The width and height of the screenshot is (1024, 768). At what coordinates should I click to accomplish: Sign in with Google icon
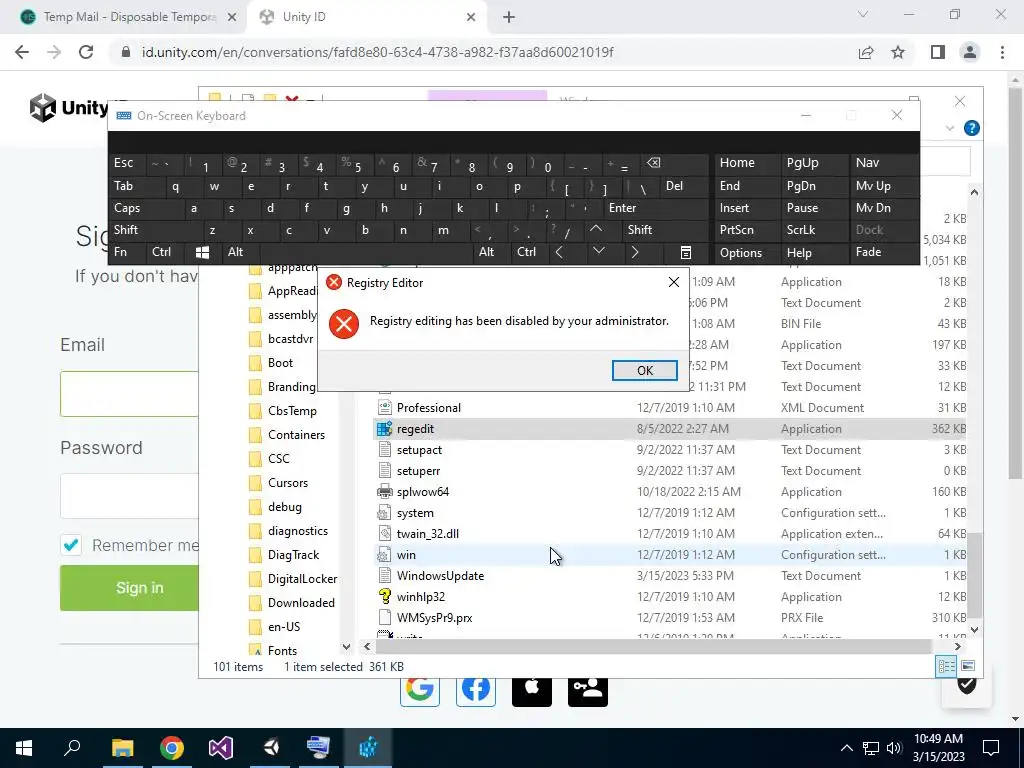coord(419,691)
